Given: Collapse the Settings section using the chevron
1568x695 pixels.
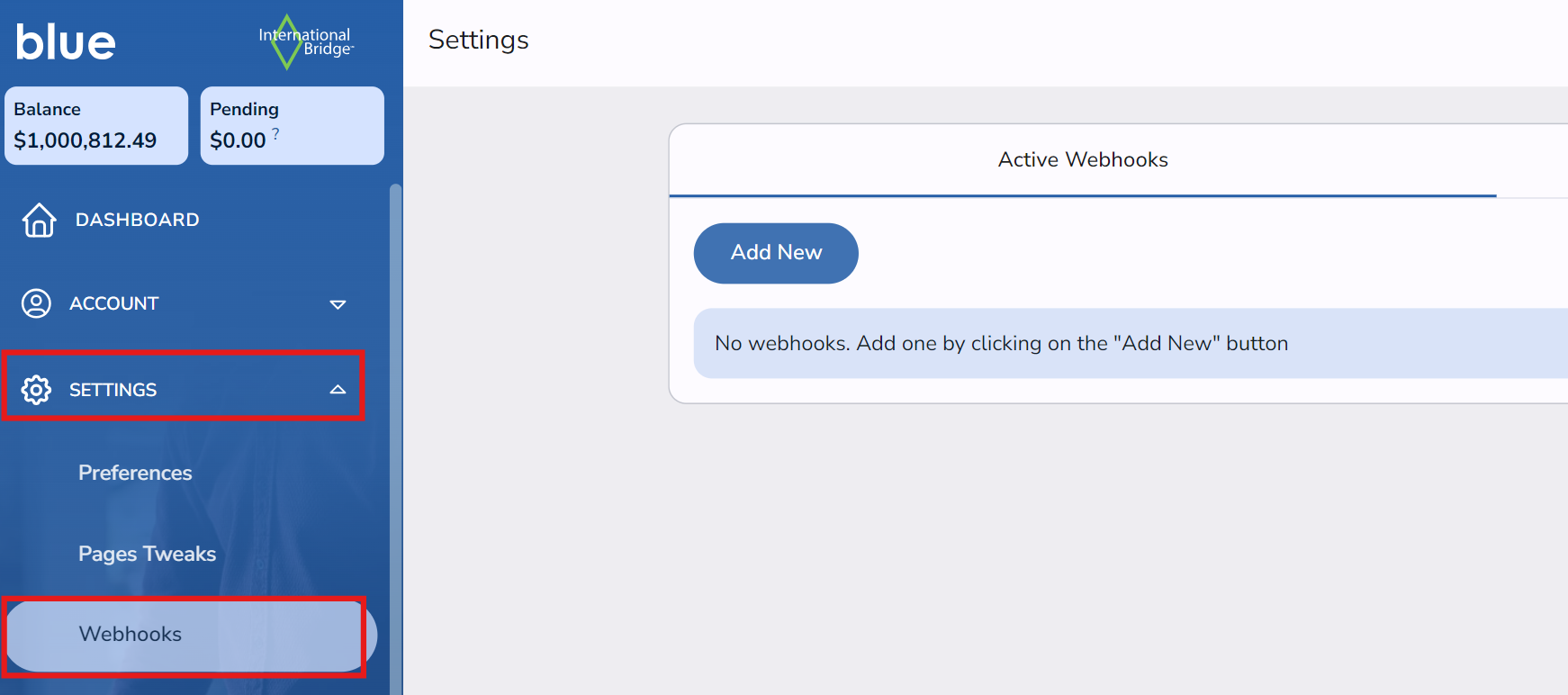Looking at the screenshot, I should tap(338, 390).
